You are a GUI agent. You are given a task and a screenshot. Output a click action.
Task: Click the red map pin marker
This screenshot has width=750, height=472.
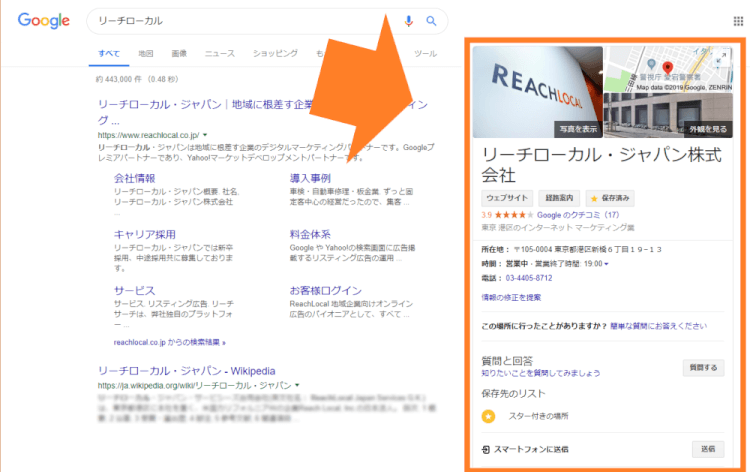tap(668, 68)
